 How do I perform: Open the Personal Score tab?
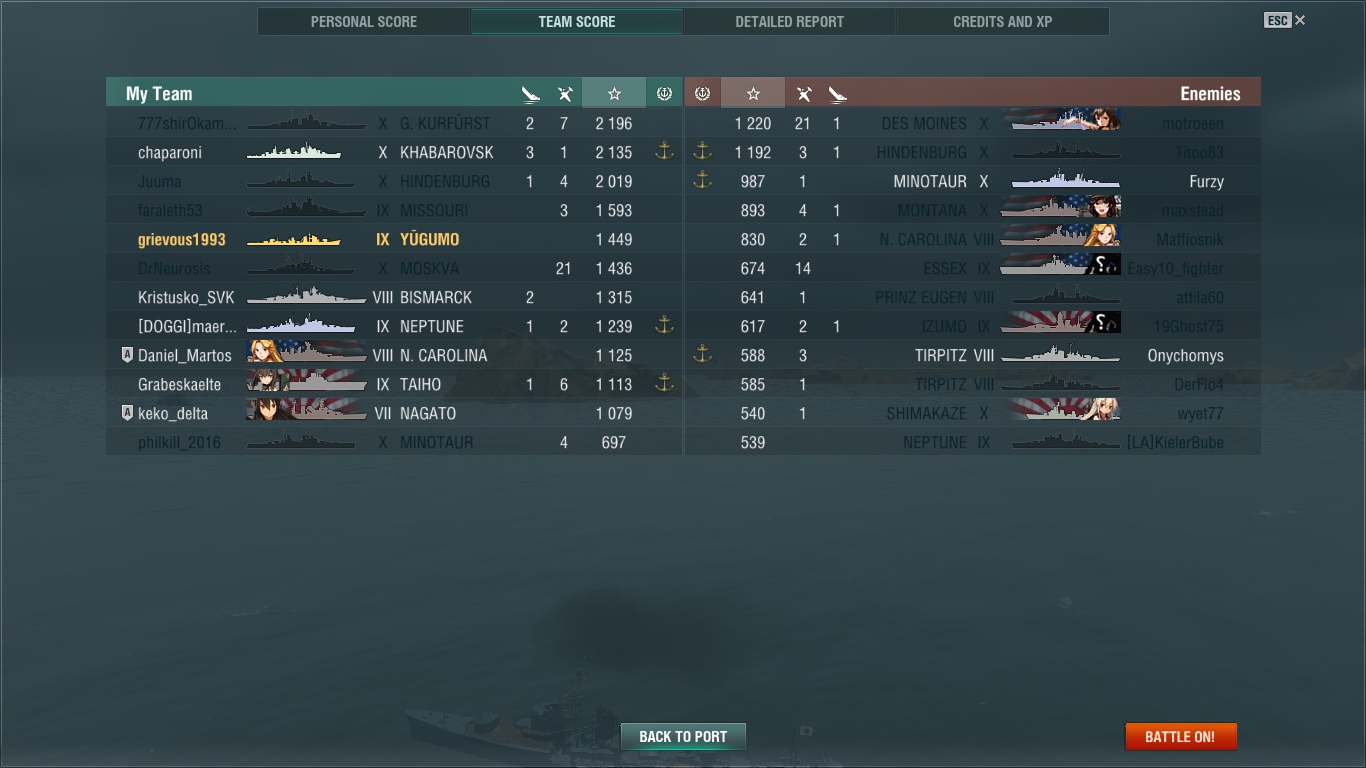point(364,21)
